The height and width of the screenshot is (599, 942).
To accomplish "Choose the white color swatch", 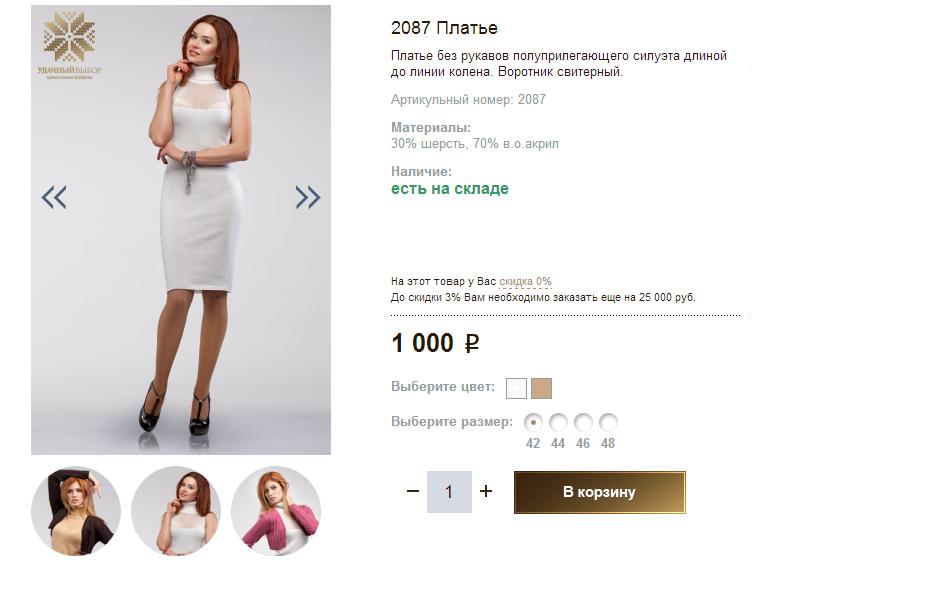I will tap(516, 388).
